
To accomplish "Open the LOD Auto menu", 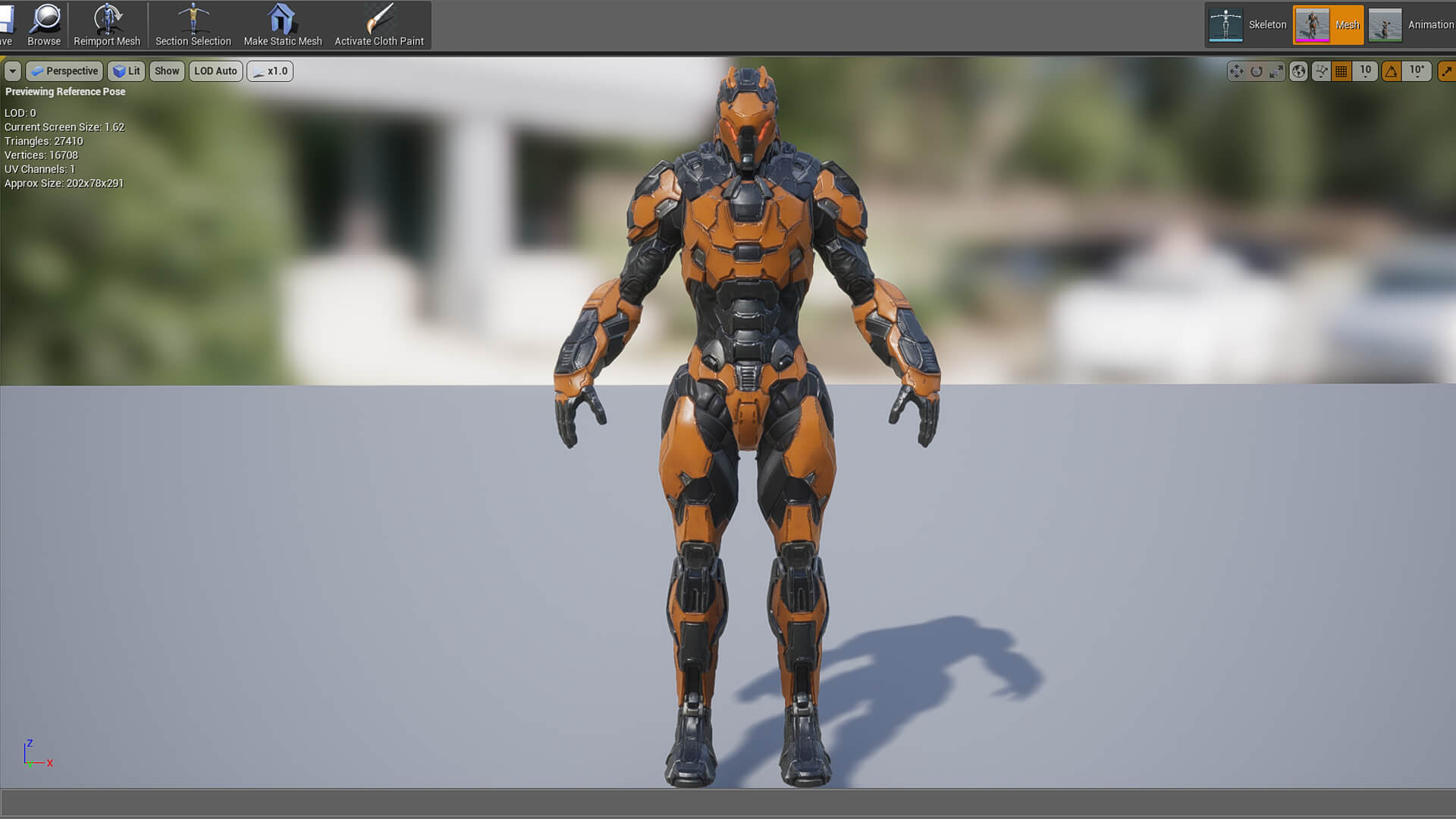I will [x=215, y=71].
